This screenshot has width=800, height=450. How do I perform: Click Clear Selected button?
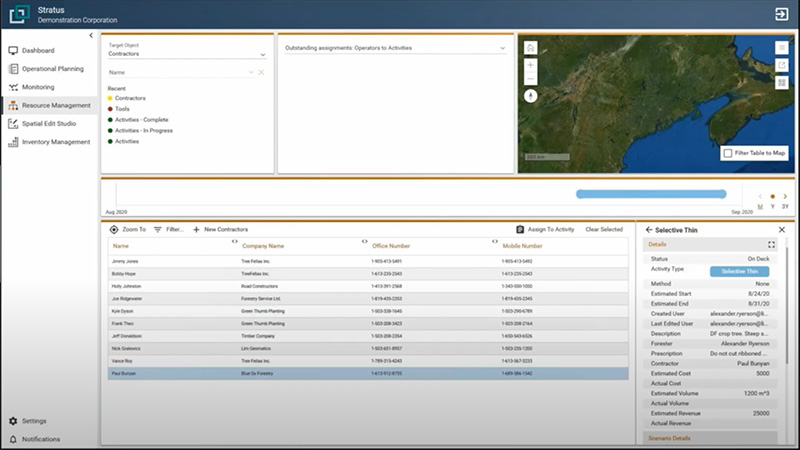click(x=604, y=230)
